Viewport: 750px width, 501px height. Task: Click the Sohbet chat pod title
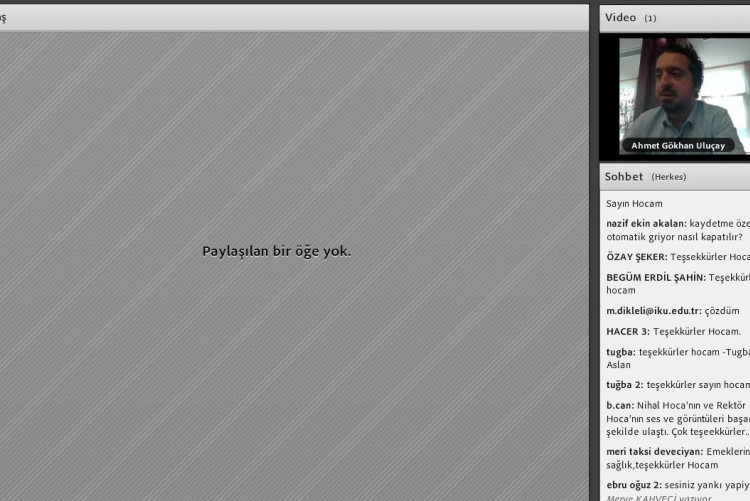(x=624, y=177)
